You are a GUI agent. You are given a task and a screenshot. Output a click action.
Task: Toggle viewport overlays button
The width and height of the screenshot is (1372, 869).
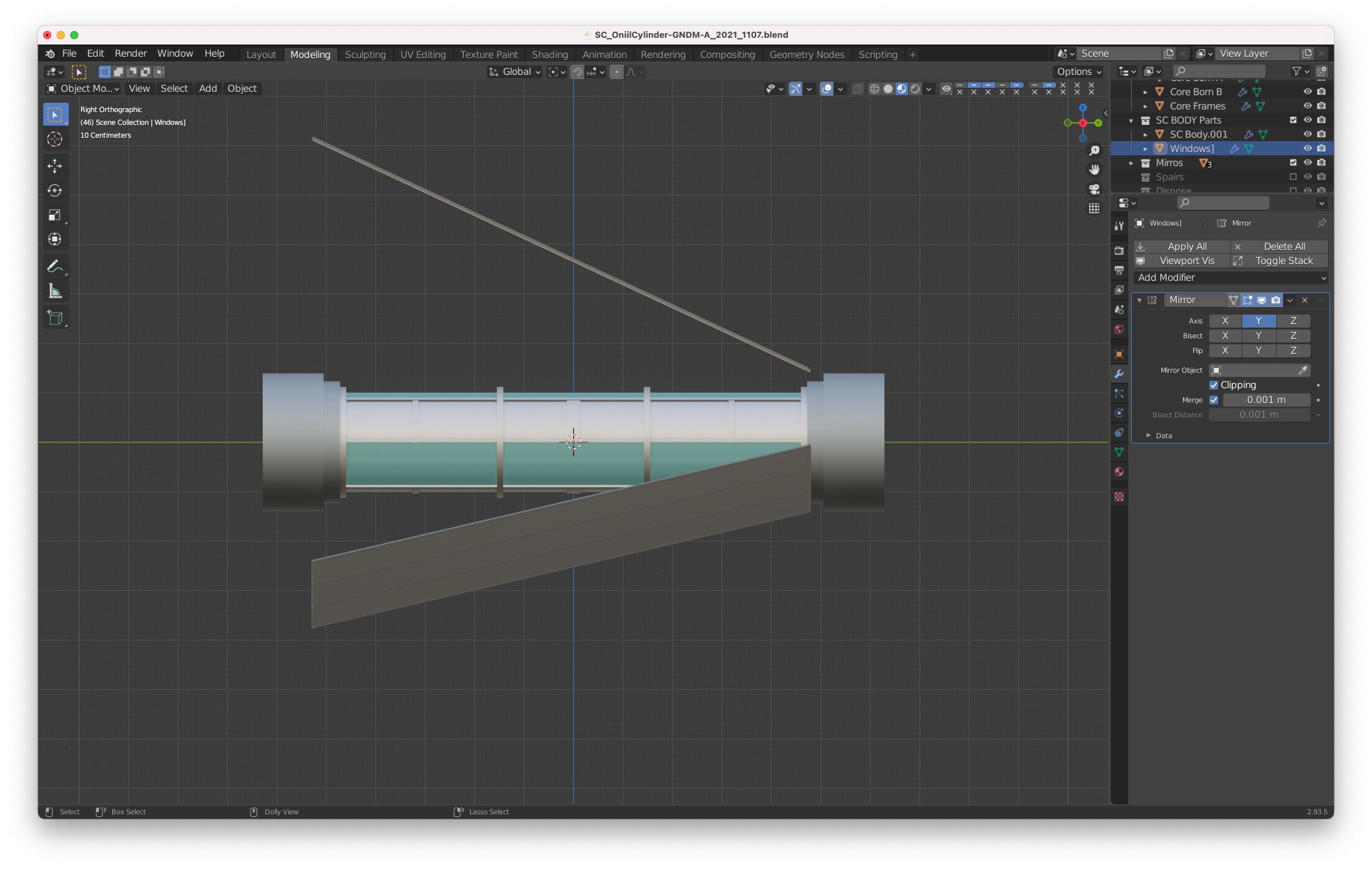pyautogui.click(x=826, y=88)
